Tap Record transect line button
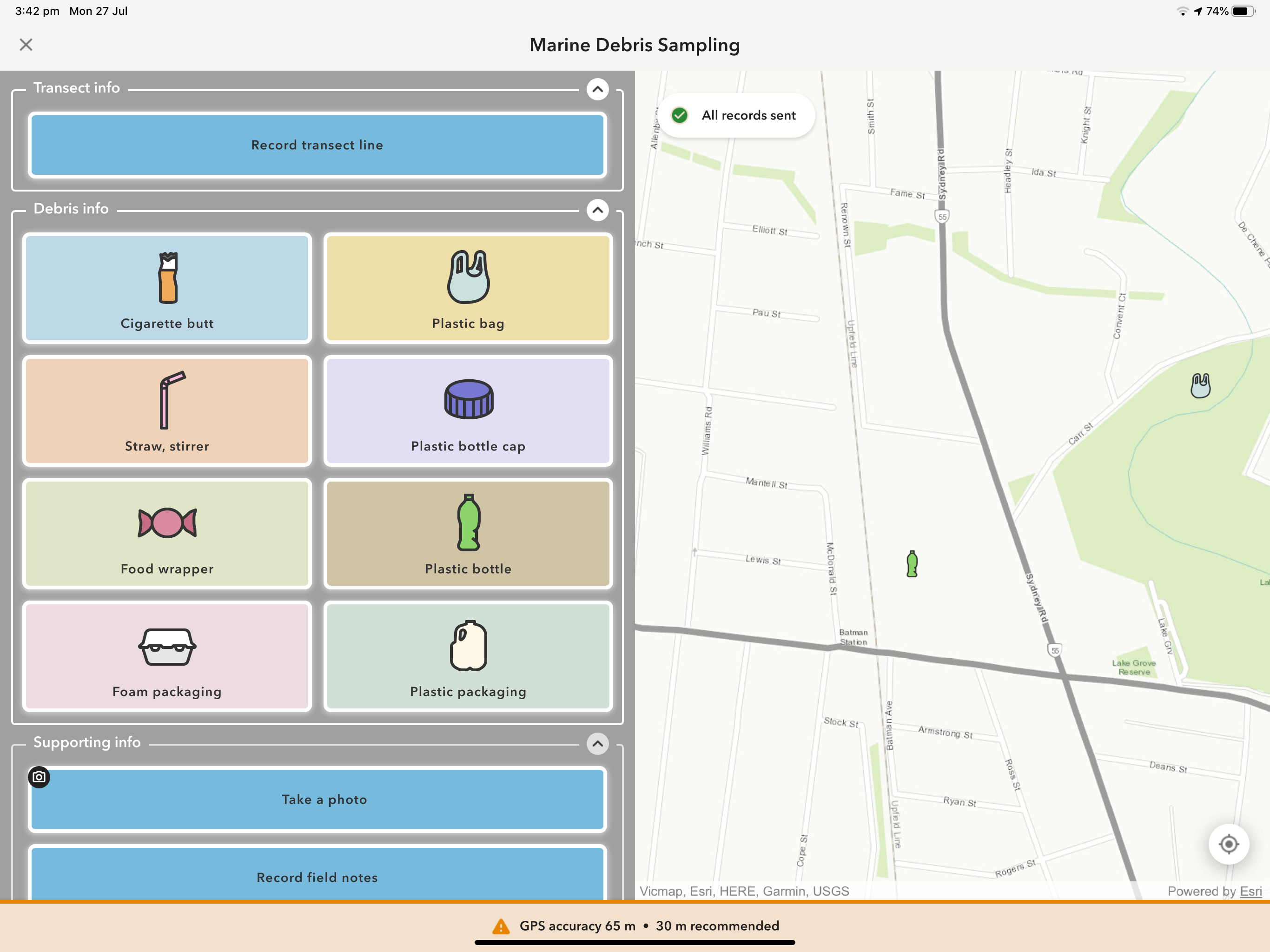This screenshot has width=1270, height=952. [317, 145]
